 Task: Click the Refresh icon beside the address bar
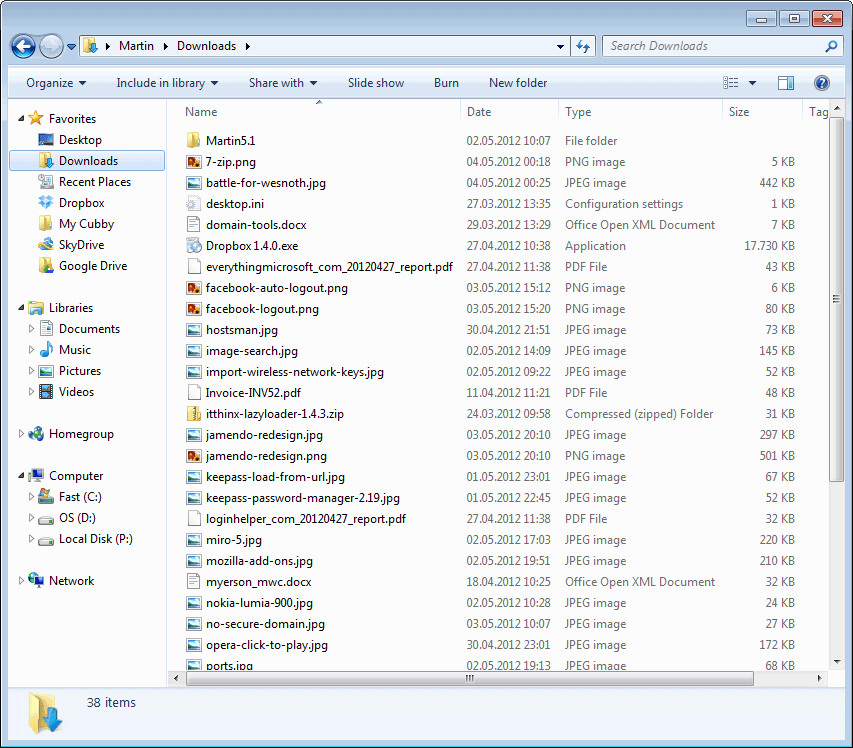click(582, 46)
